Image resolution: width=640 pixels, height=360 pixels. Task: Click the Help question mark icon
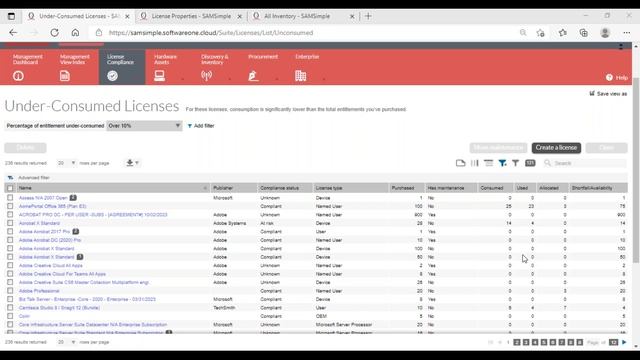tap(609, 78)
